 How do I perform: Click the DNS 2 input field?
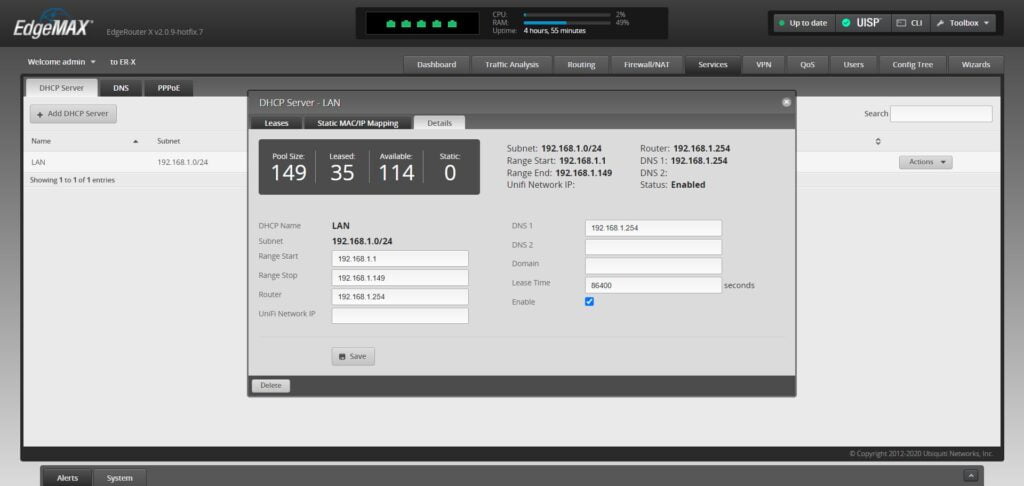(x=654, y=247)
